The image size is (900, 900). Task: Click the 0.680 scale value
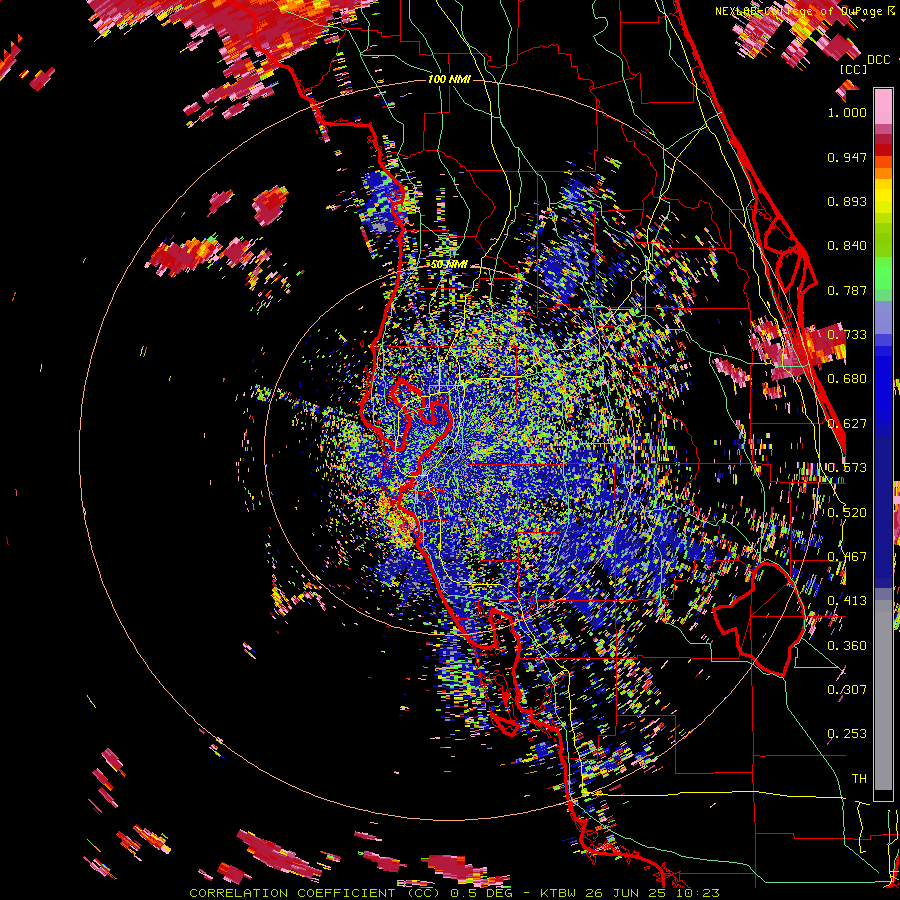[x=847, y=378]
